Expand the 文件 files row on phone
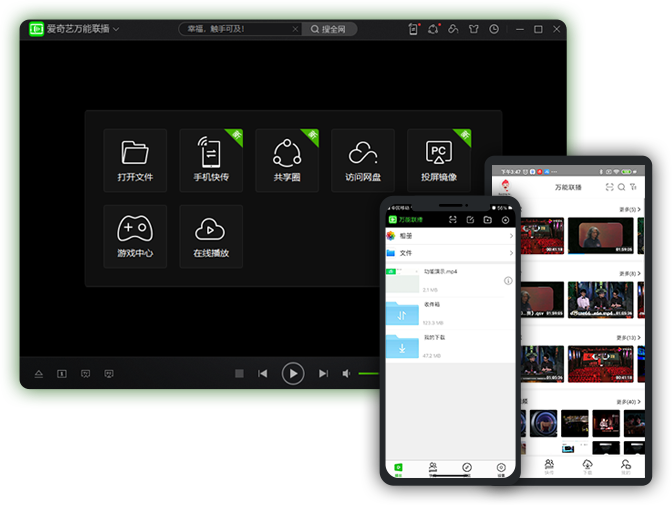 (449, 253)
